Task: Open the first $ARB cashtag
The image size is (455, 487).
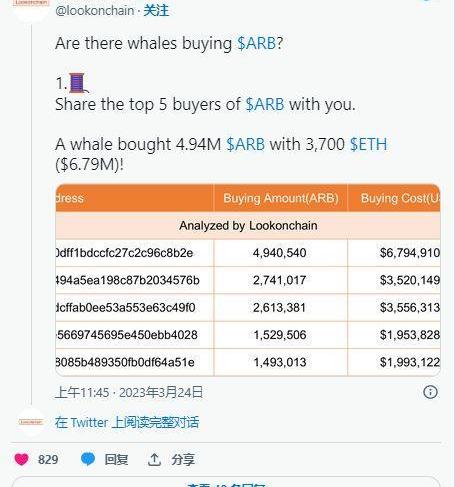Action: pyautogui.click(x=256, y=43)
